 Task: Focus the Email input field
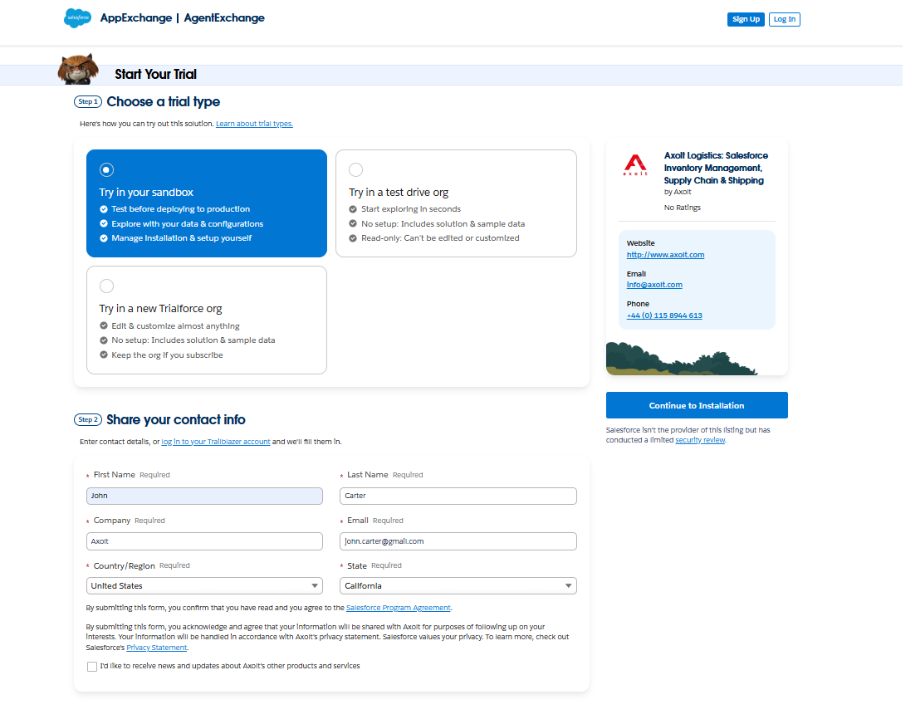(458, 541)
